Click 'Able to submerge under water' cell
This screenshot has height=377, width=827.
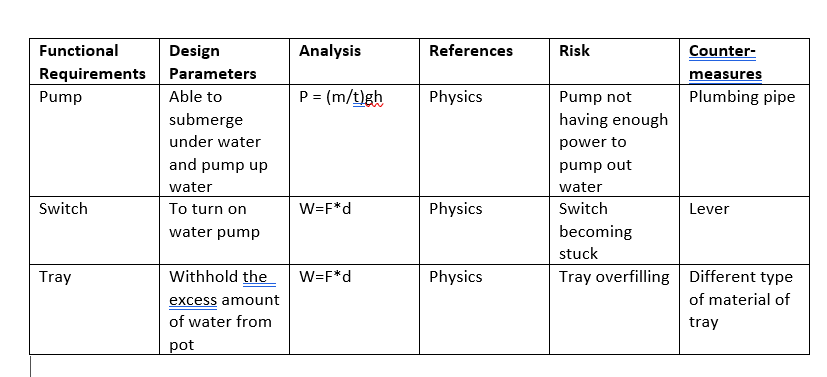pos(224,141)
